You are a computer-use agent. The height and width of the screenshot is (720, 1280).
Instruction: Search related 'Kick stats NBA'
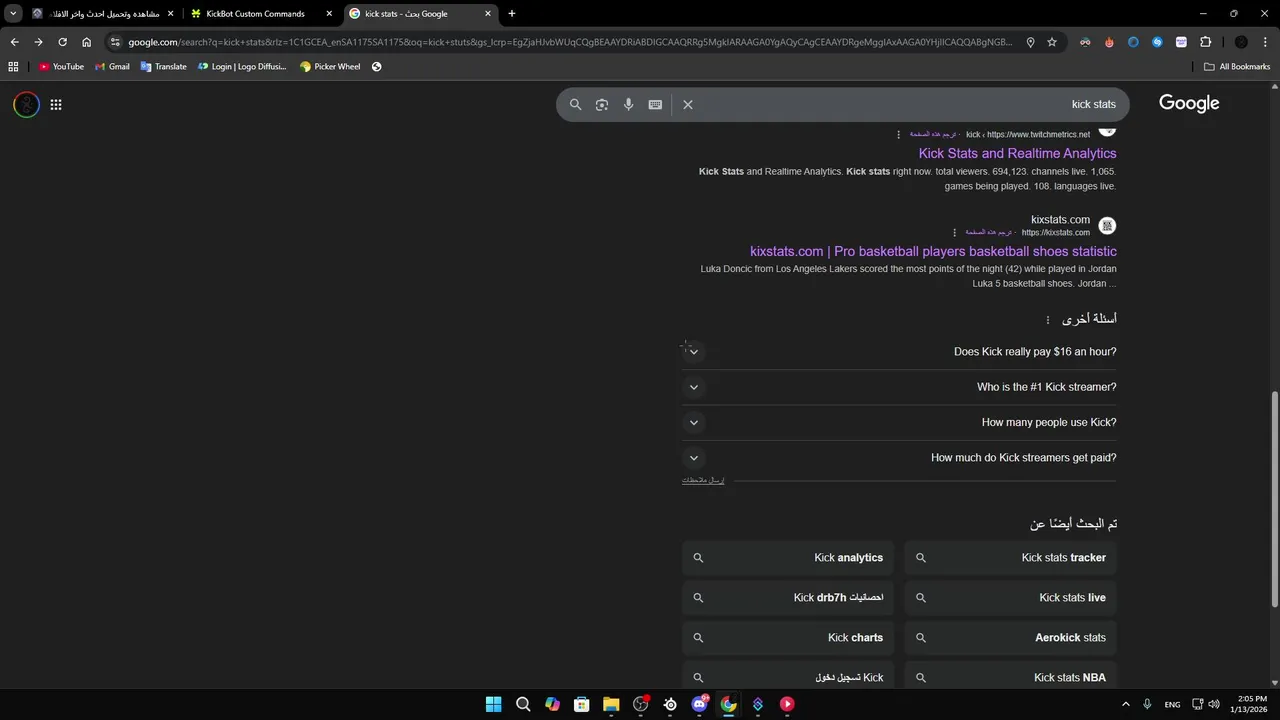click(1010, 677)
